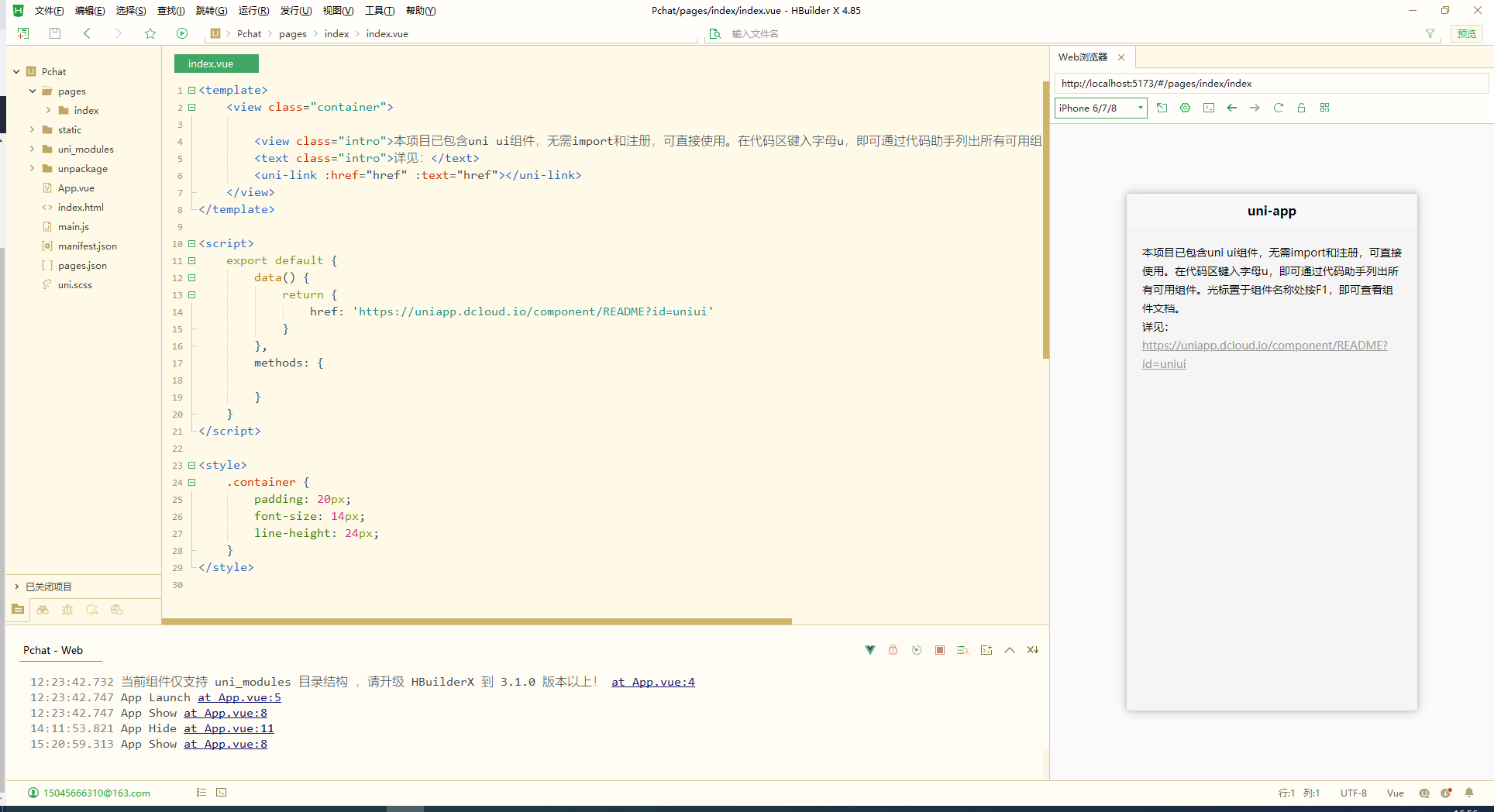
Task: Go forward with the right chevron icon
Action: point(118,33)
